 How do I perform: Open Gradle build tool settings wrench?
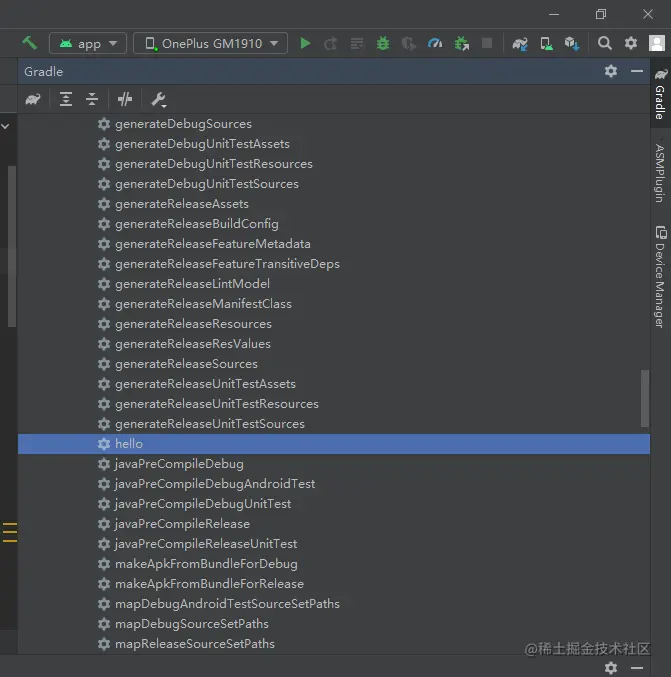click(x=158, y=100)
